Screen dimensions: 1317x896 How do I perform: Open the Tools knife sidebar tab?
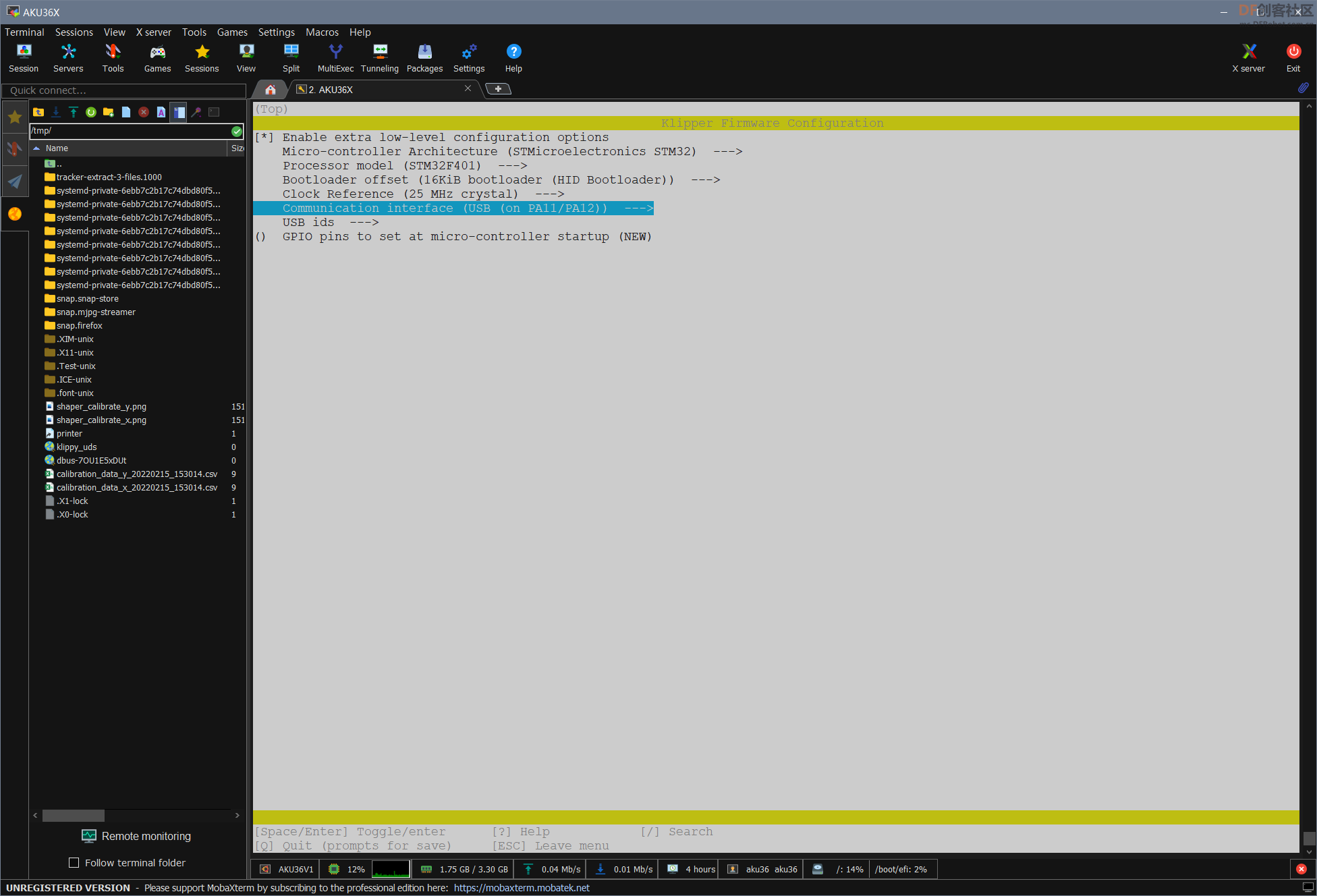[x=14, y=148]
